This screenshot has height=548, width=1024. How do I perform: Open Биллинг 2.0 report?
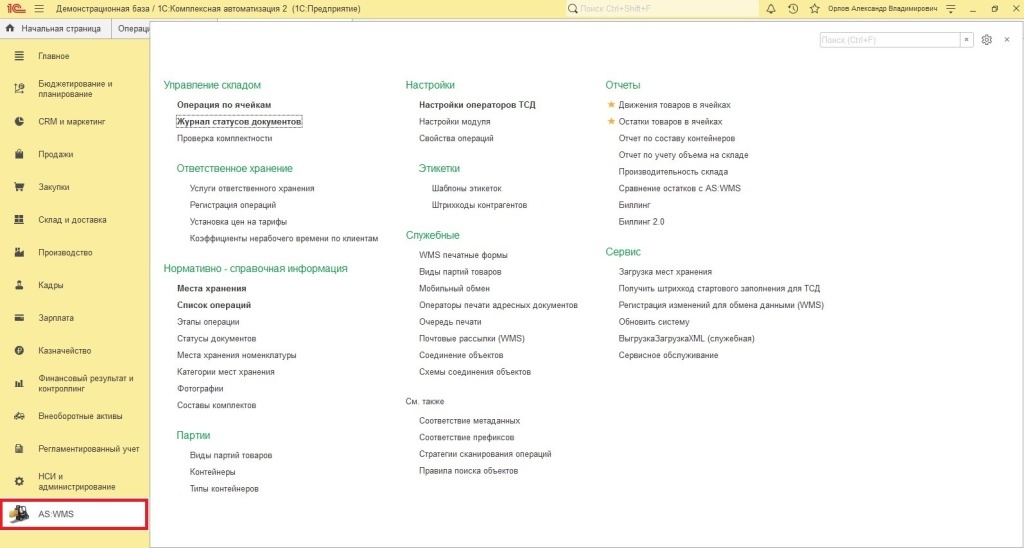tap(641, 221)
